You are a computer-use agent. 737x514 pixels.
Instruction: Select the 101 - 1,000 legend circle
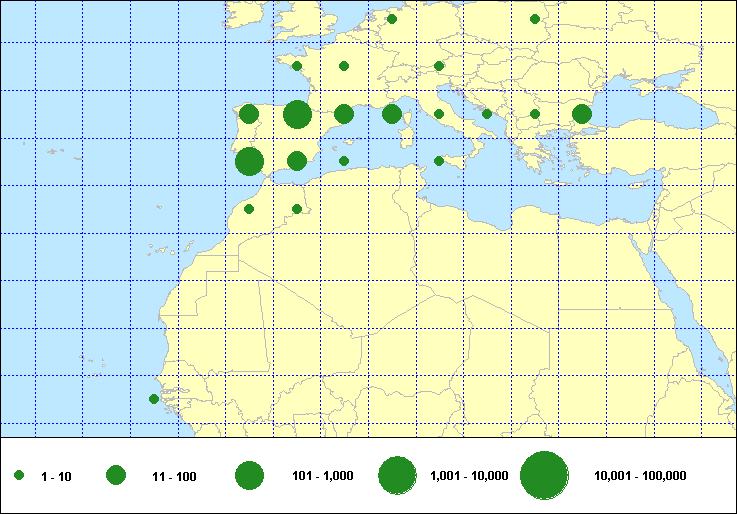tap(249, 476)
